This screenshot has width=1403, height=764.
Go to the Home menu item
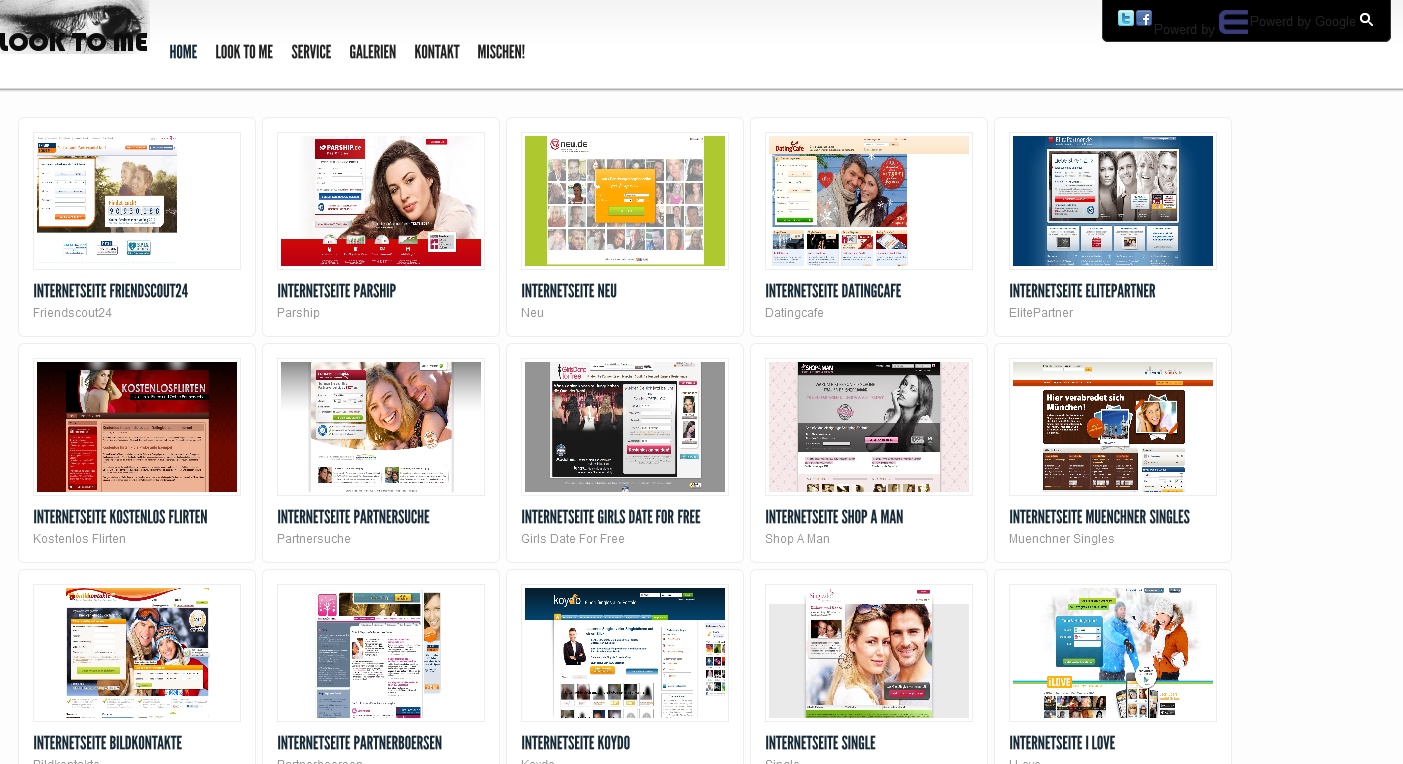(x=183, y=52)
